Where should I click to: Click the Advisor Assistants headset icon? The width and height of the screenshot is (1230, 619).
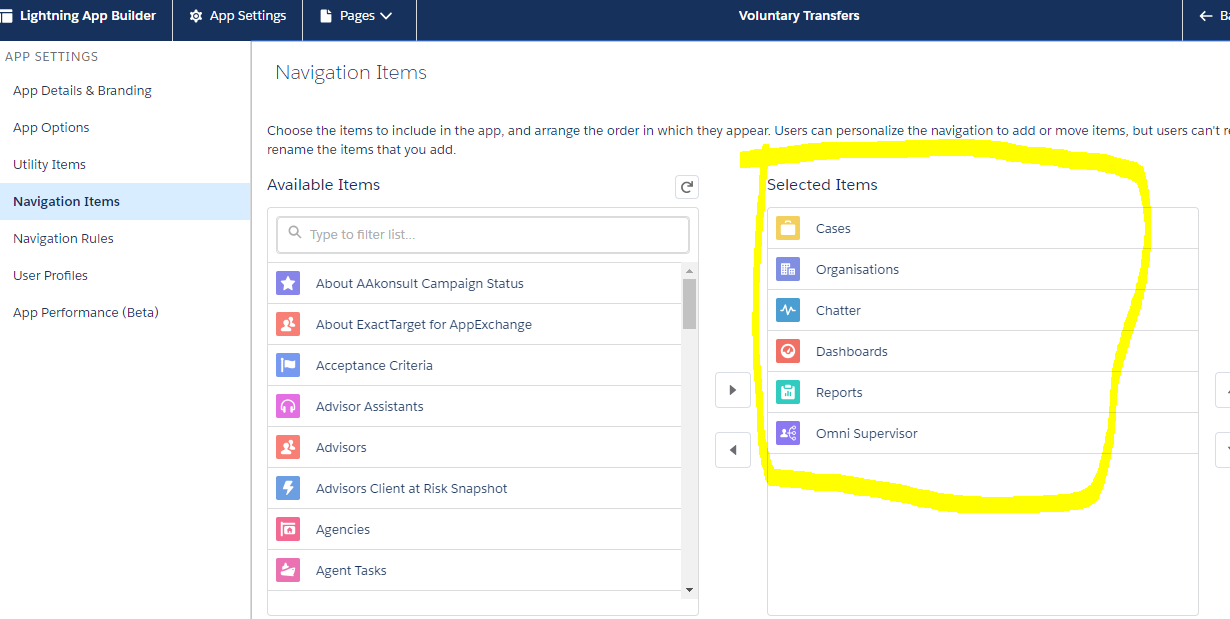[x=288, y=406]
